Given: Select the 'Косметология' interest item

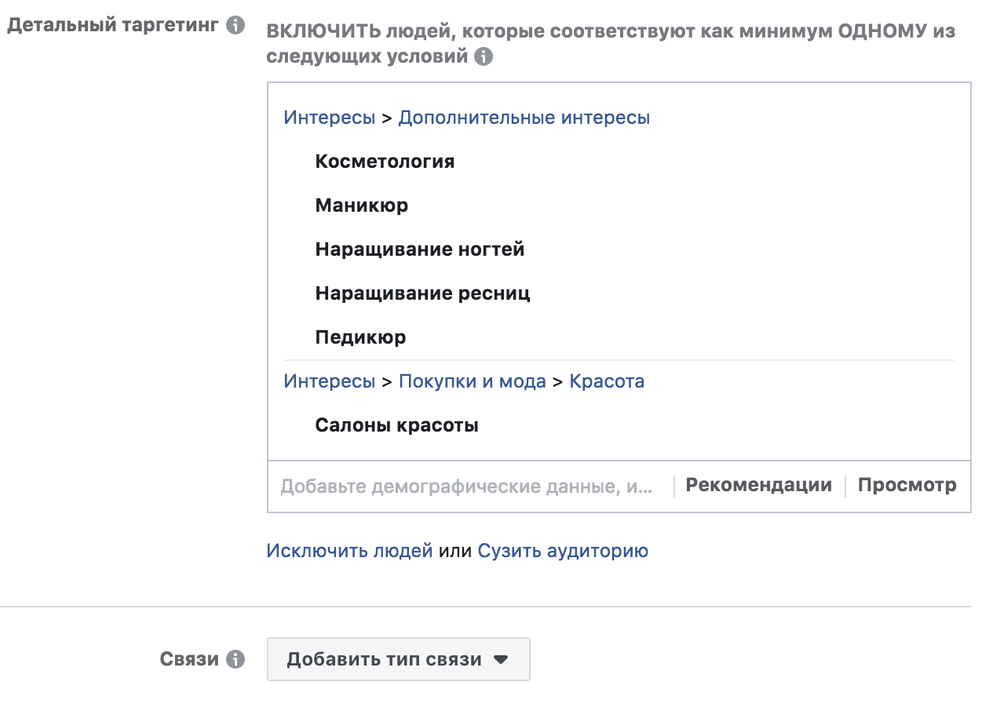Looking at the screenshot, I should (384, 161).
